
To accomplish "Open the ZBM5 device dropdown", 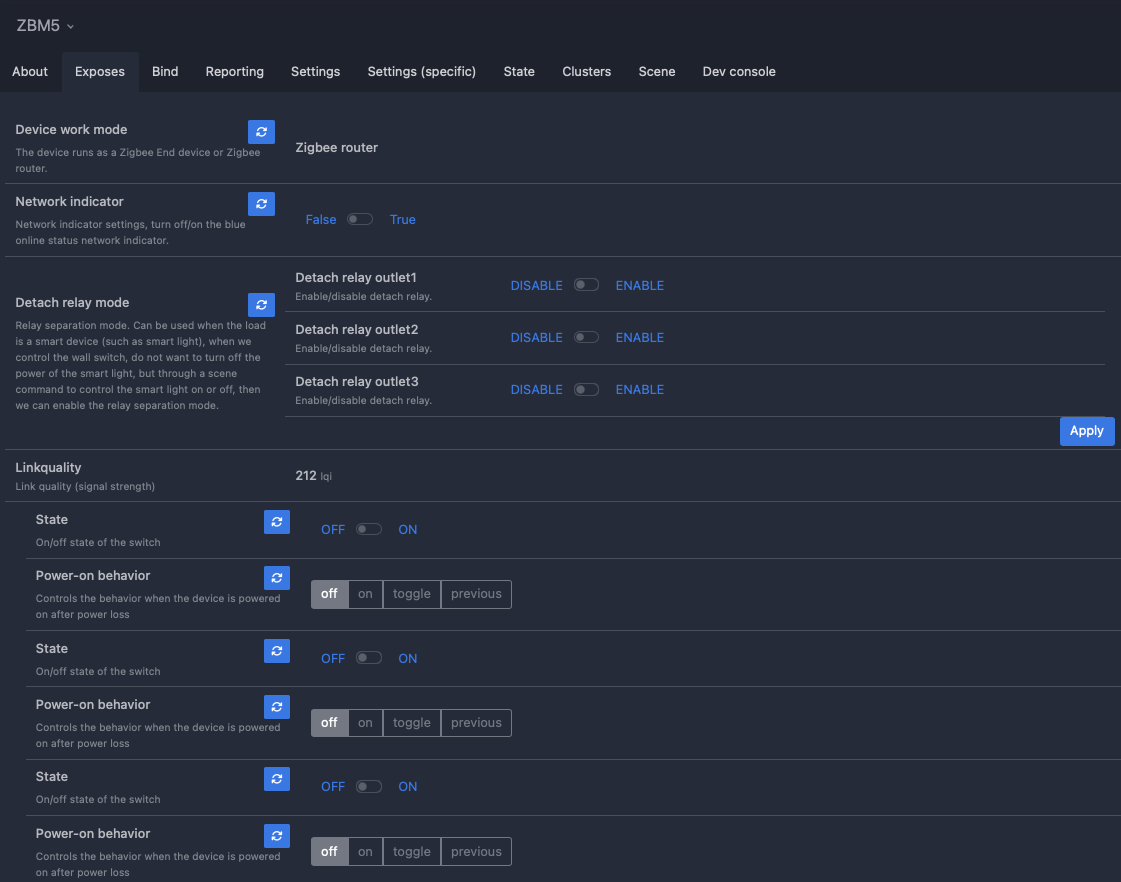I will (45, 26).
